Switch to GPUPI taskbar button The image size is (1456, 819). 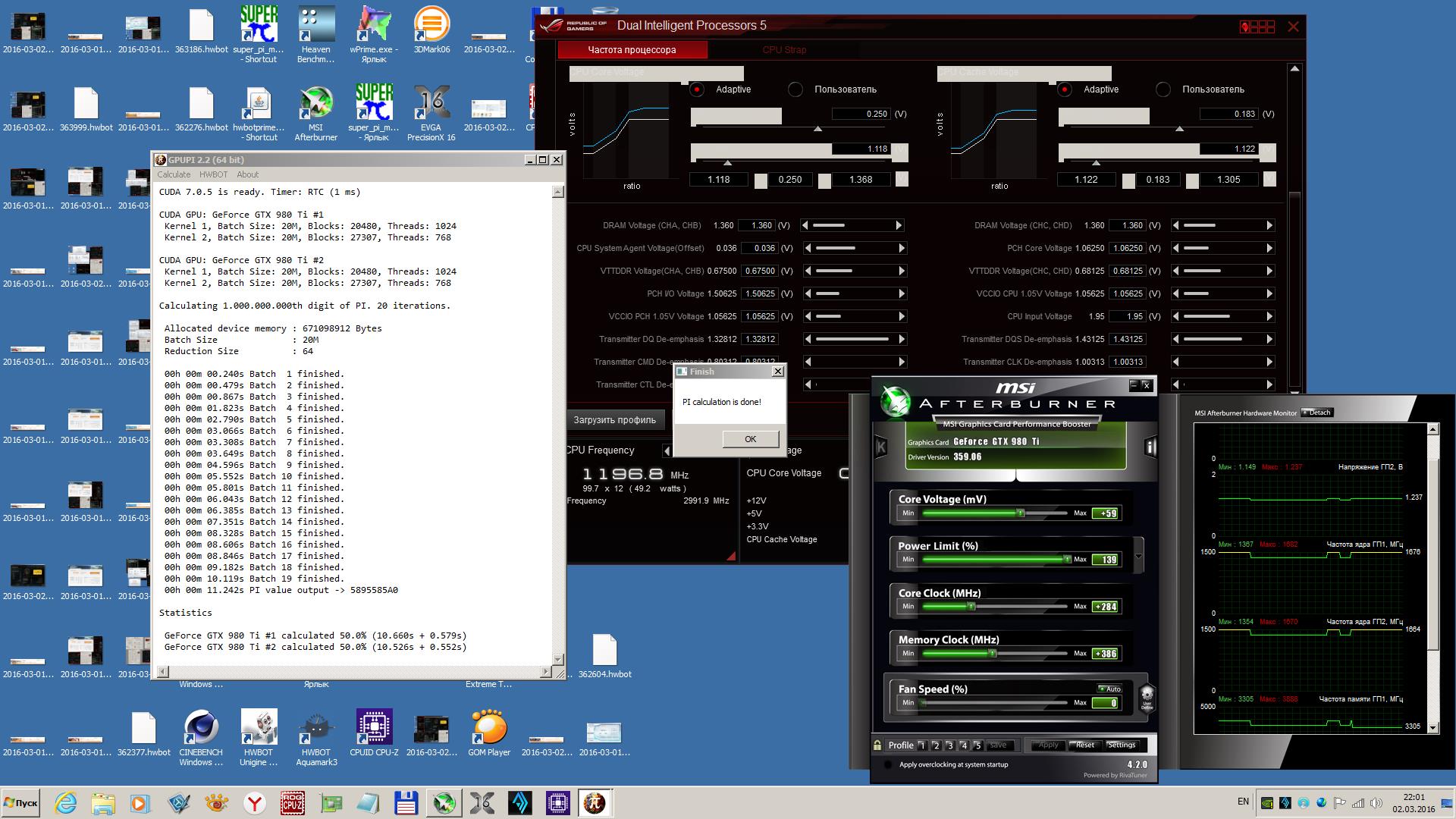pyautogui.click(x=595, y=802)
